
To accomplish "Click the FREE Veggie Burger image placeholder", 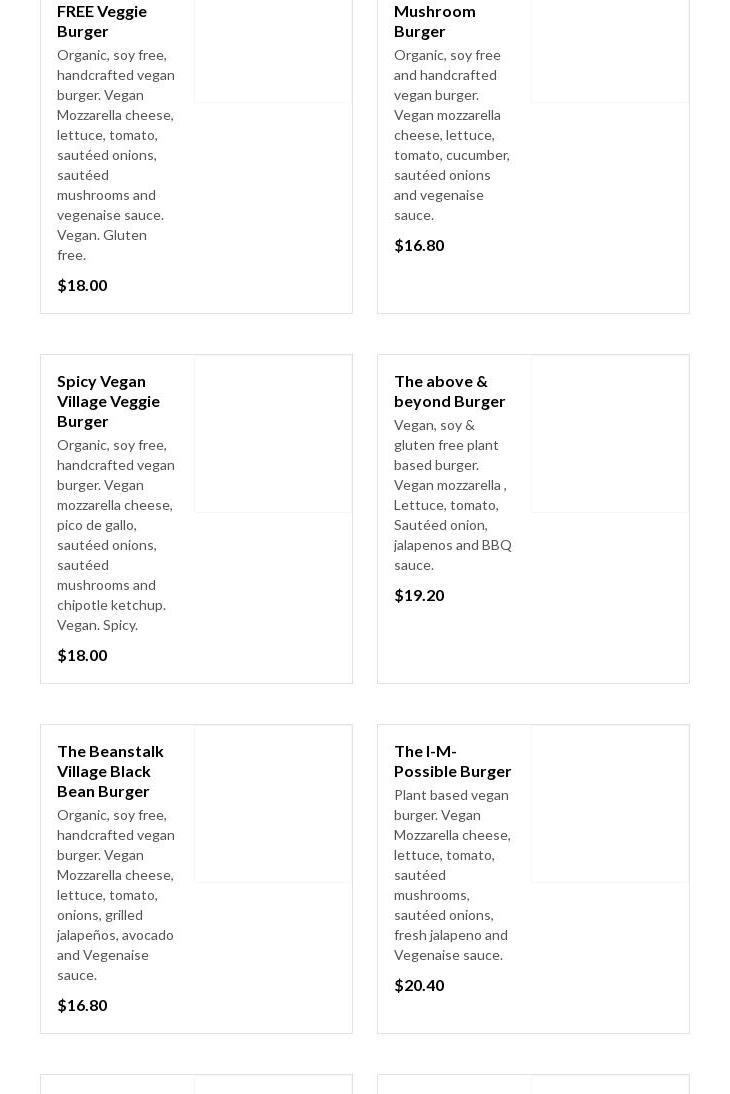I will [x=273, y=50].
